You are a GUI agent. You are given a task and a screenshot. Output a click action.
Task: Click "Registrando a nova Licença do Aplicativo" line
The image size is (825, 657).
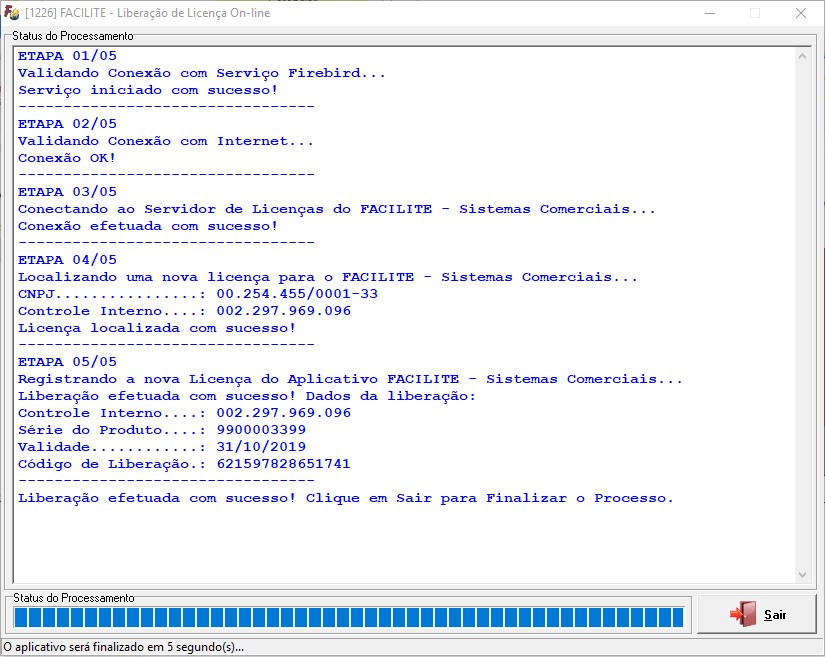pyautogui.click(x=350, y=379)
